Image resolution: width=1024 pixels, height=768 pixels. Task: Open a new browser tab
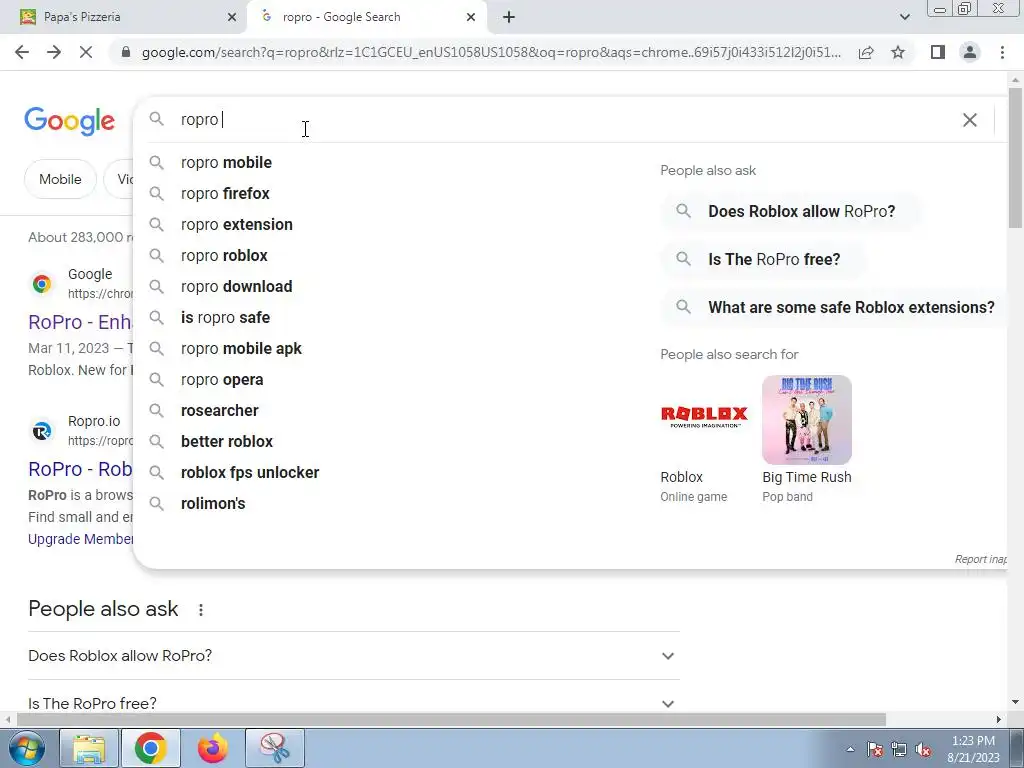pos(509,17)
